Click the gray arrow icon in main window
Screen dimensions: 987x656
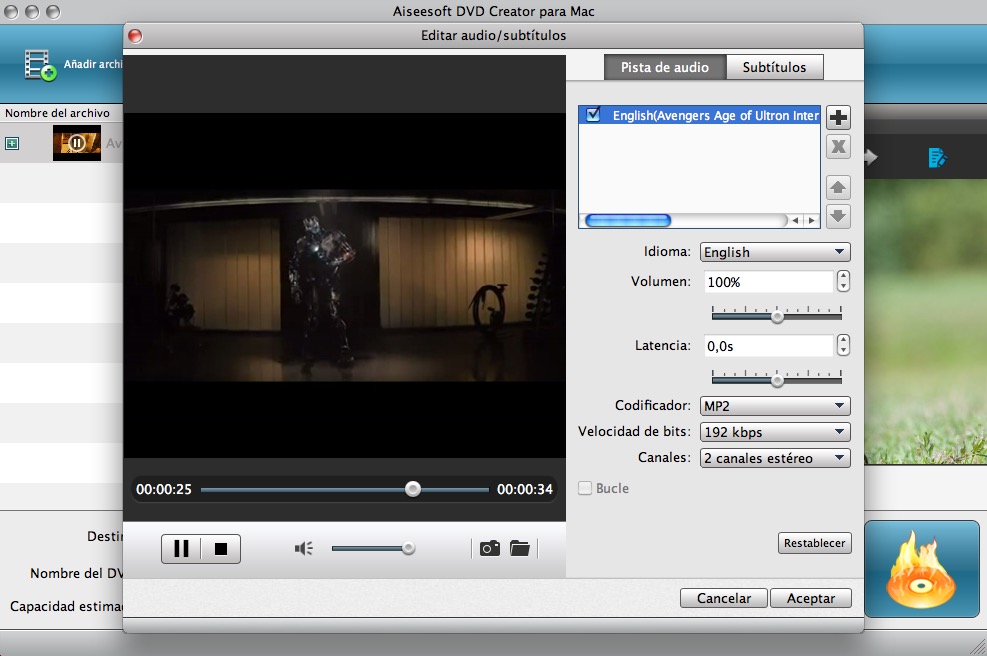pyautogui.click(x=871, y=157)
